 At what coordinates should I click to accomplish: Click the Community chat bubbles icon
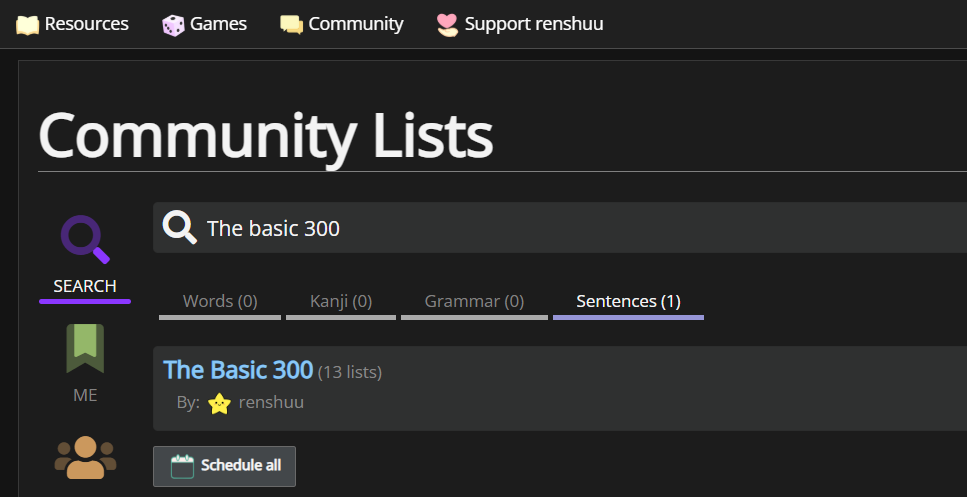point(292,25)
